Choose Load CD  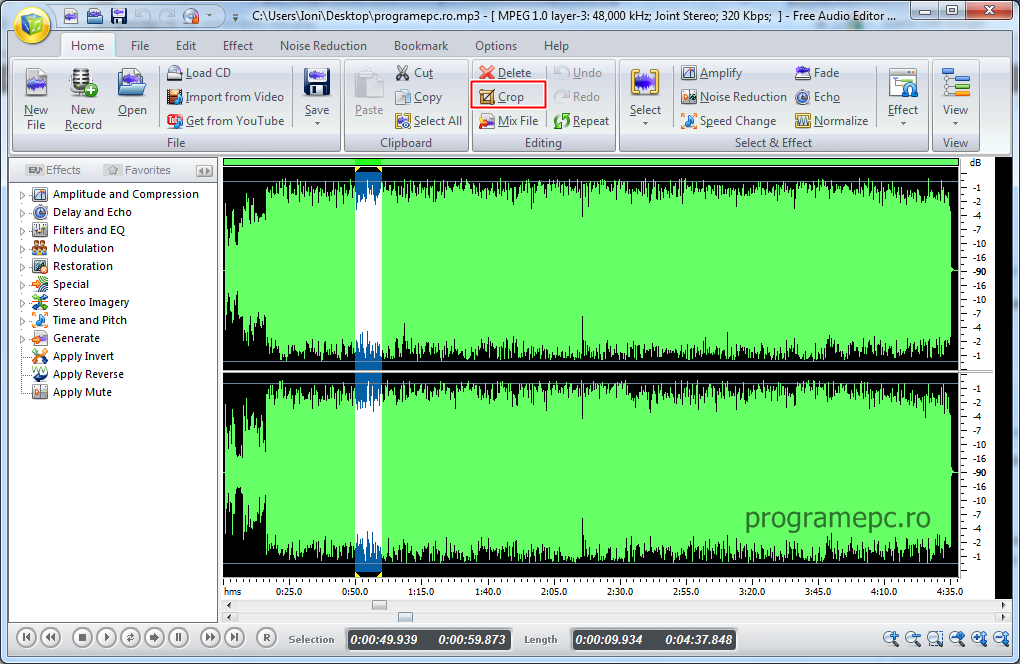(199, 73)
